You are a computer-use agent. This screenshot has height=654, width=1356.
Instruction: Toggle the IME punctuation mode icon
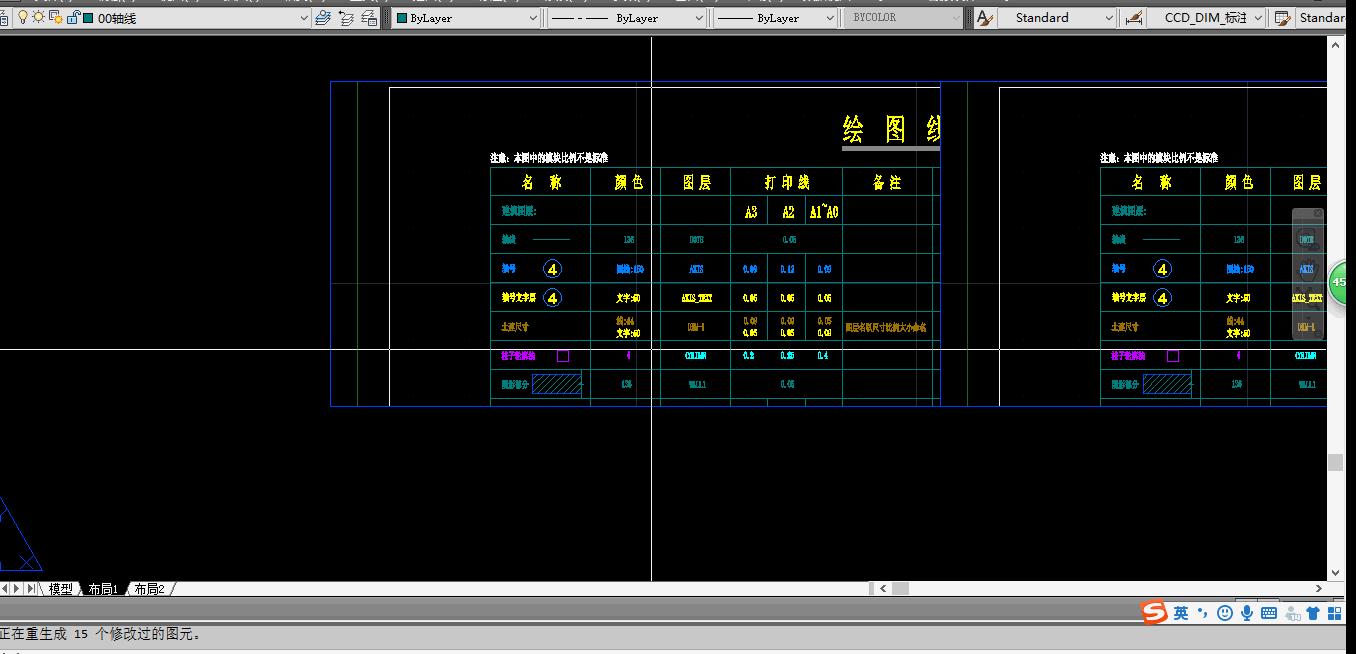click(1203, 613)
